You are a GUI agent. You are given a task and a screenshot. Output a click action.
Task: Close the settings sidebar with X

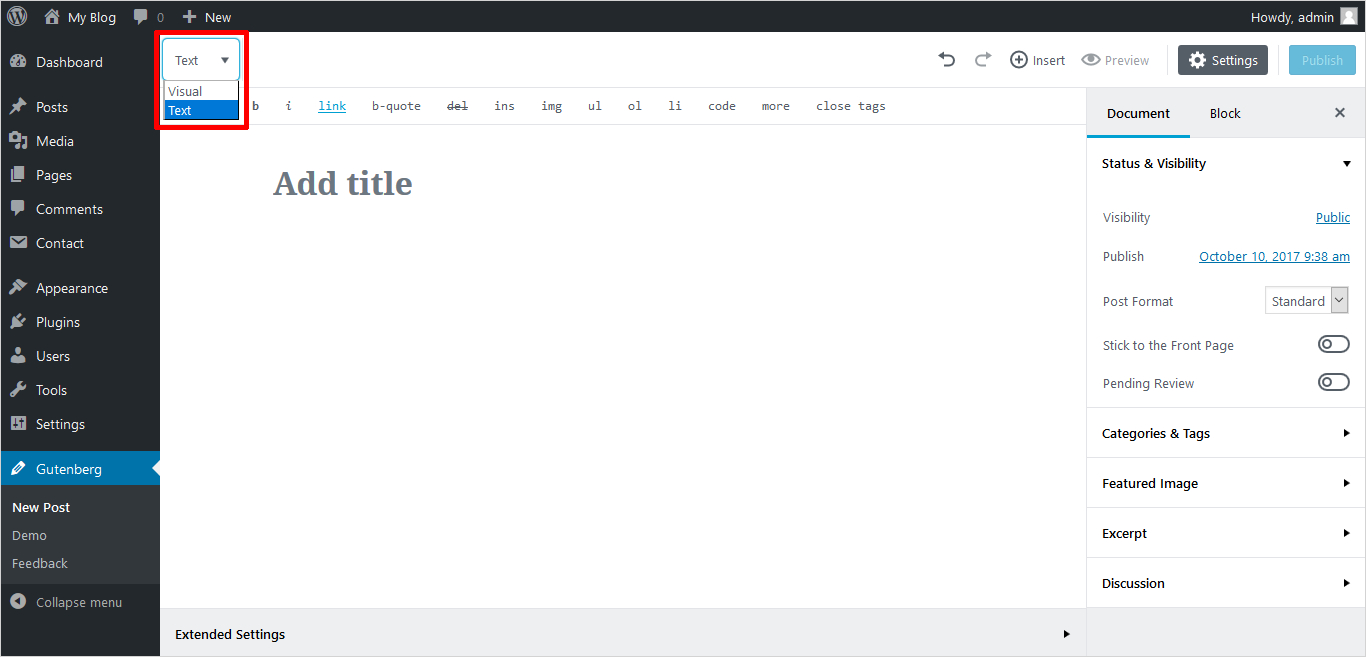click(1340, 113)
